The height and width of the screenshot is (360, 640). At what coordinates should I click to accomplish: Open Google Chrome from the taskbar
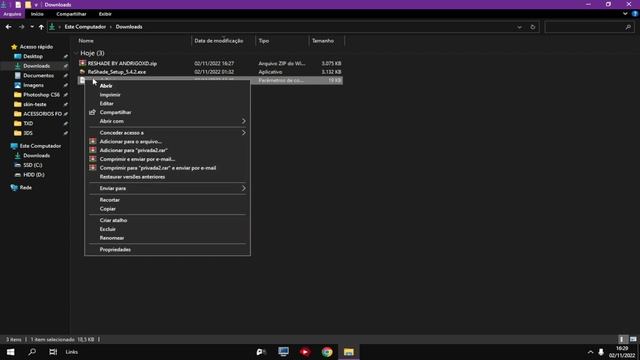[327, 352]
